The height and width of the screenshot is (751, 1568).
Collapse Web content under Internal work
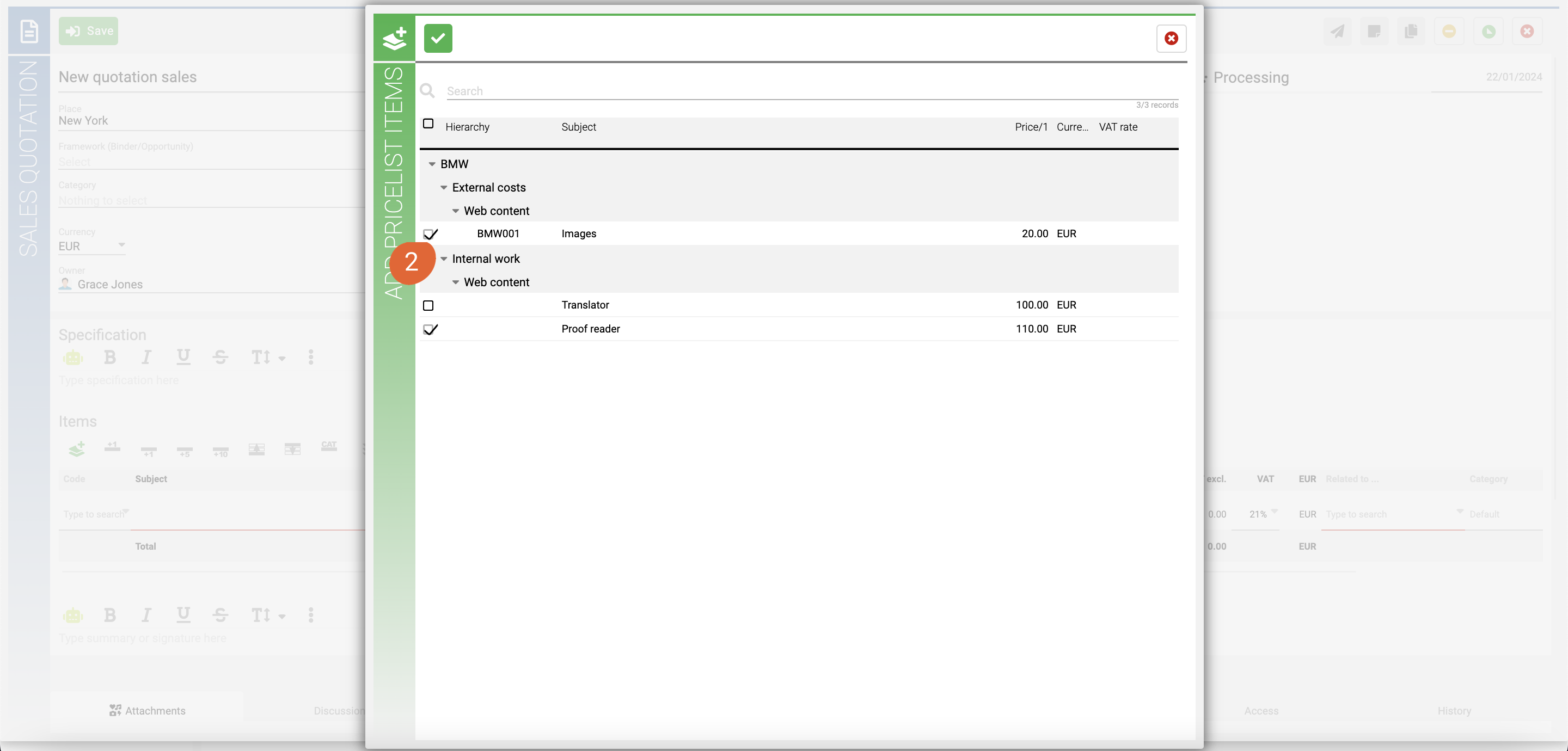click(455, 282)
